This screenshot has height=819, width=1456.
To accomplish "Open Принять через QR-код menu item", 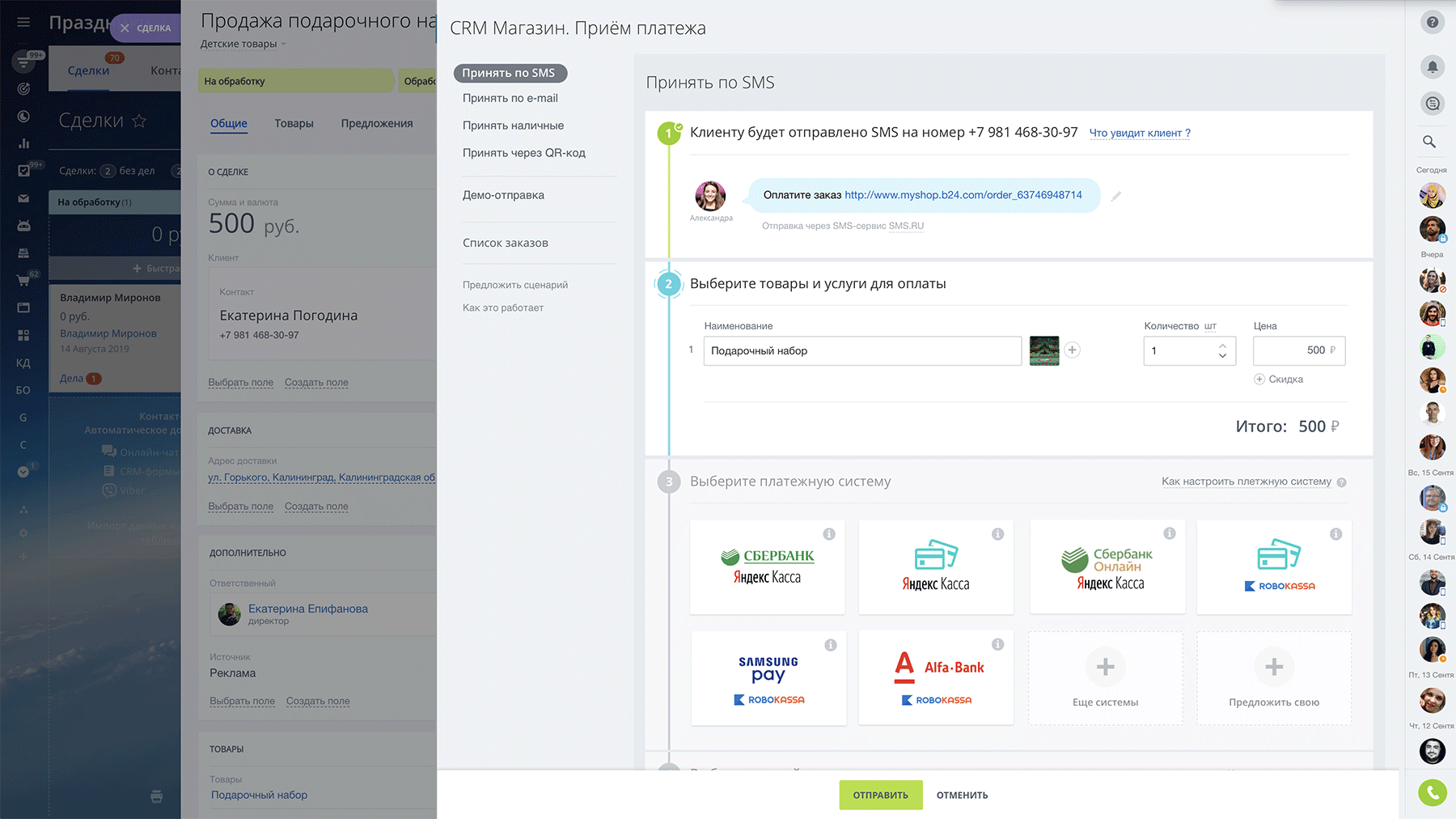I will tap(523, 153).
